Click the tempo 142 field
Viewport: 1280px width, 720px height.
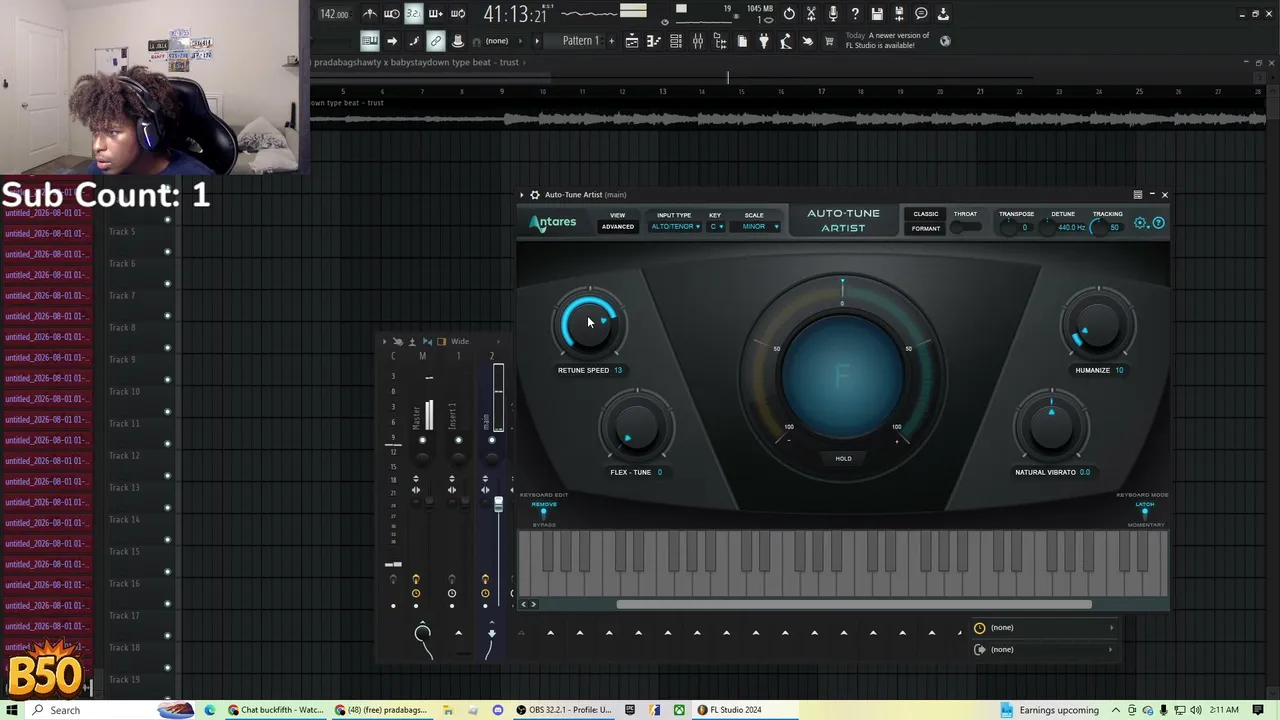tap(334, 14)
